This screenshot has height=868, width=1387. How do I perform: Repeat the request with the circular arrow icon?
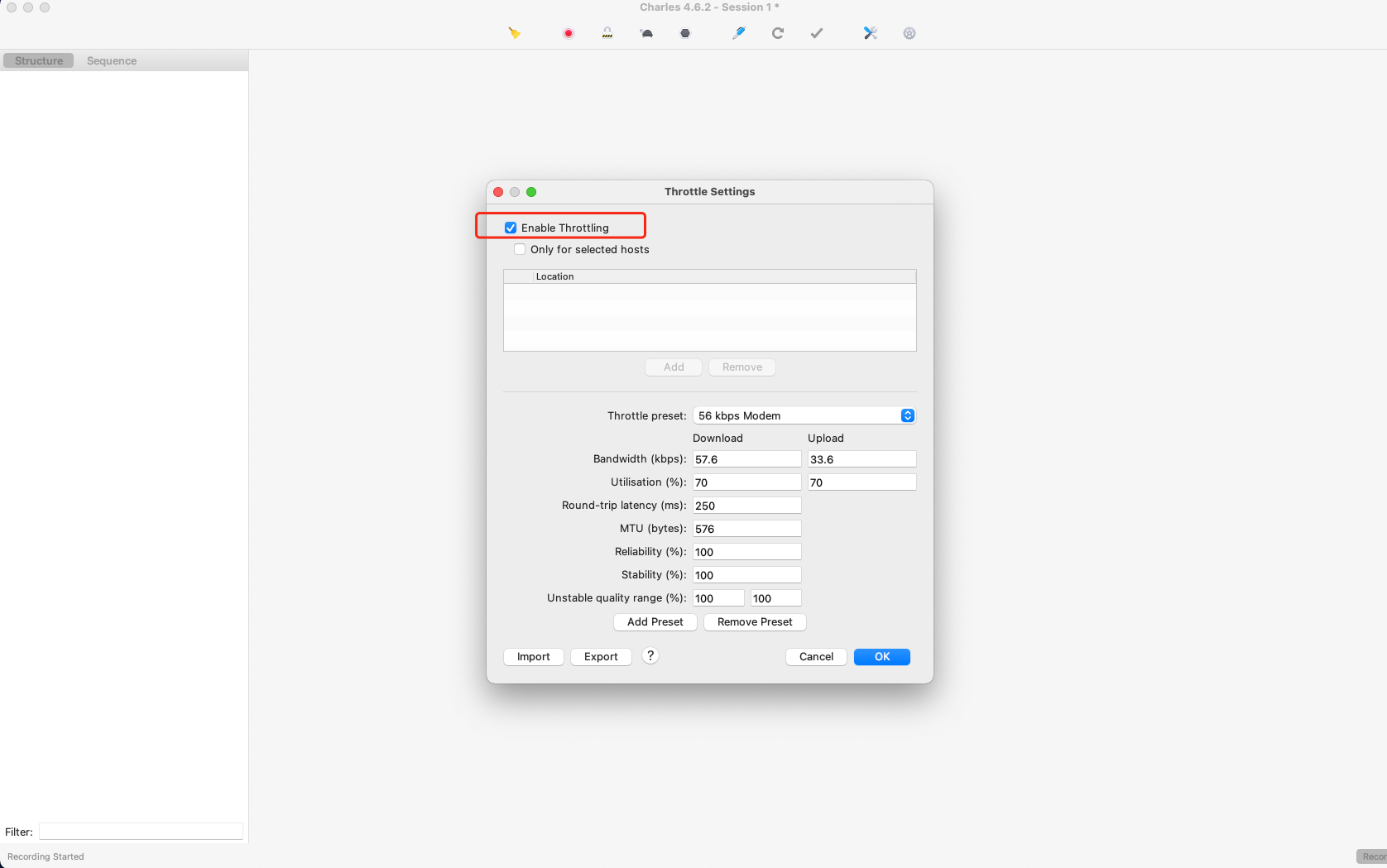point(778,33)
